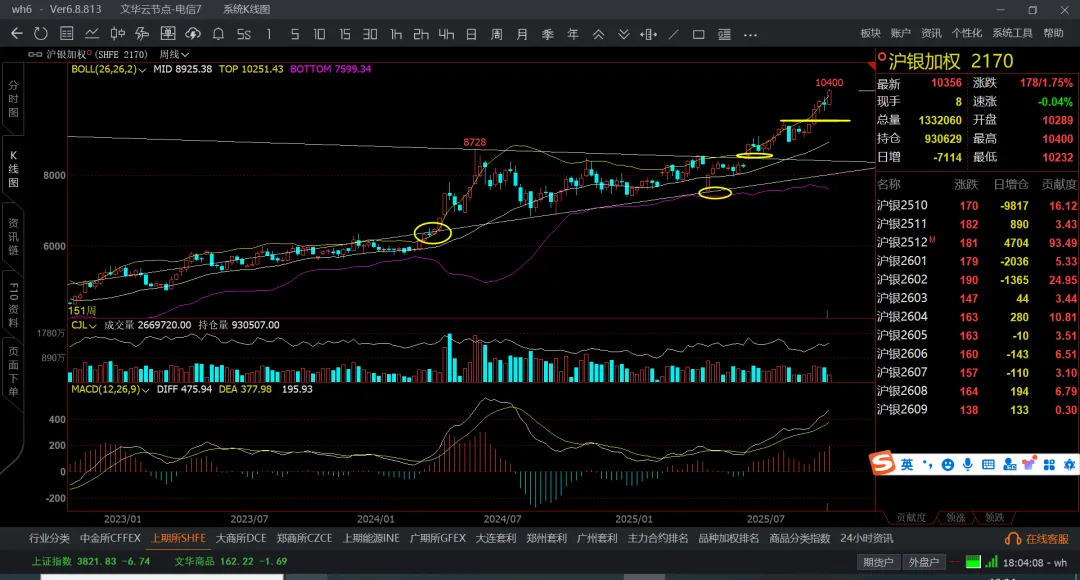Click the 上证指数 3821.83 status entry
The width and height of the screenshot is (1080, 580).
pyautogui.click(x=91, y=561)
